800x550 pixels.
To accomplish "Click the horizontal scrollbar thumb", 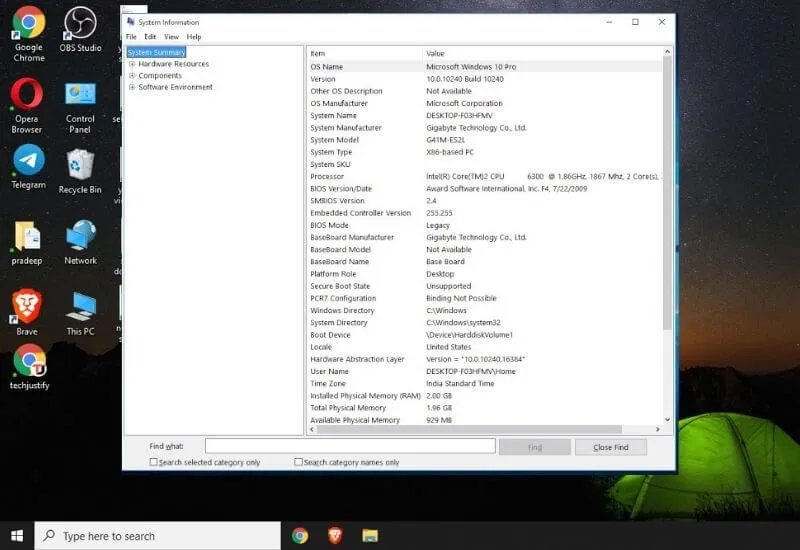I will tap(469, 430).
